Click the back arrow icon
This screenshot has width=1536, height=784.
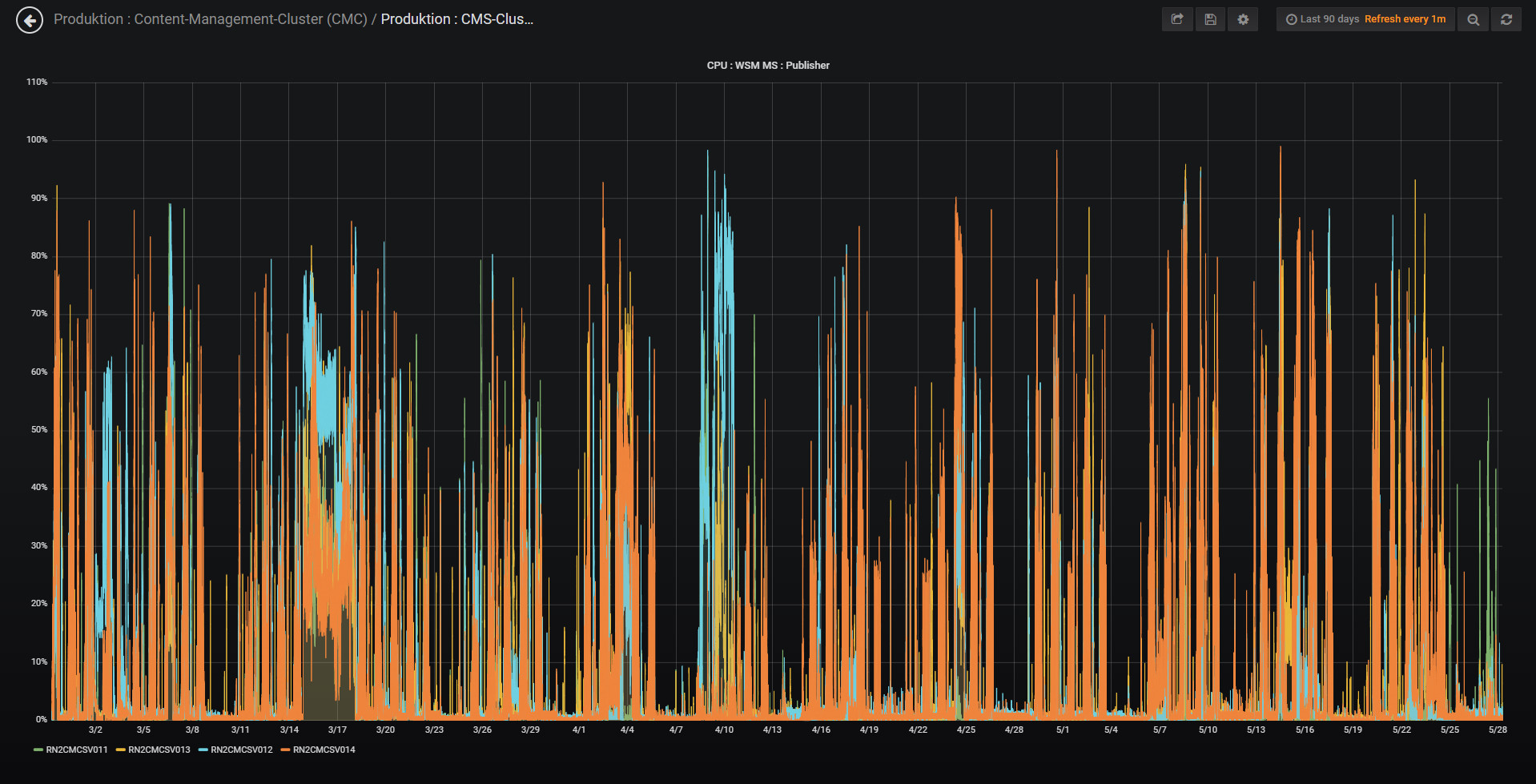[30, 20]
